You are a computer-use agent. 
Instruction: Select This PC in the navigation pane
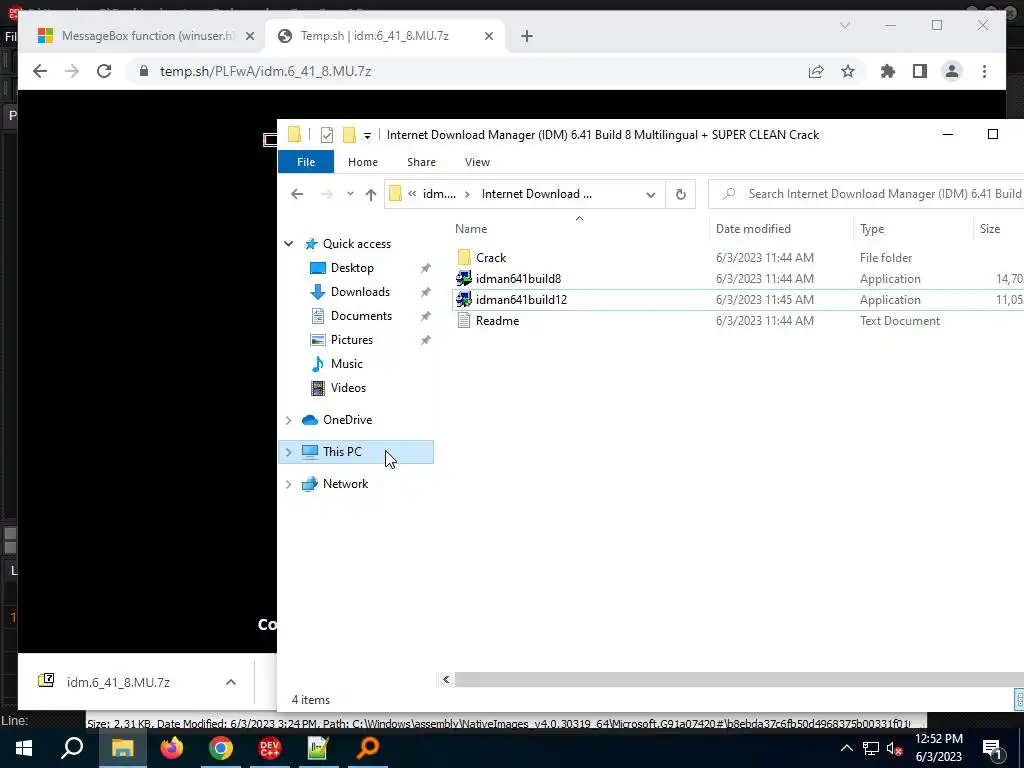(342, 452)
